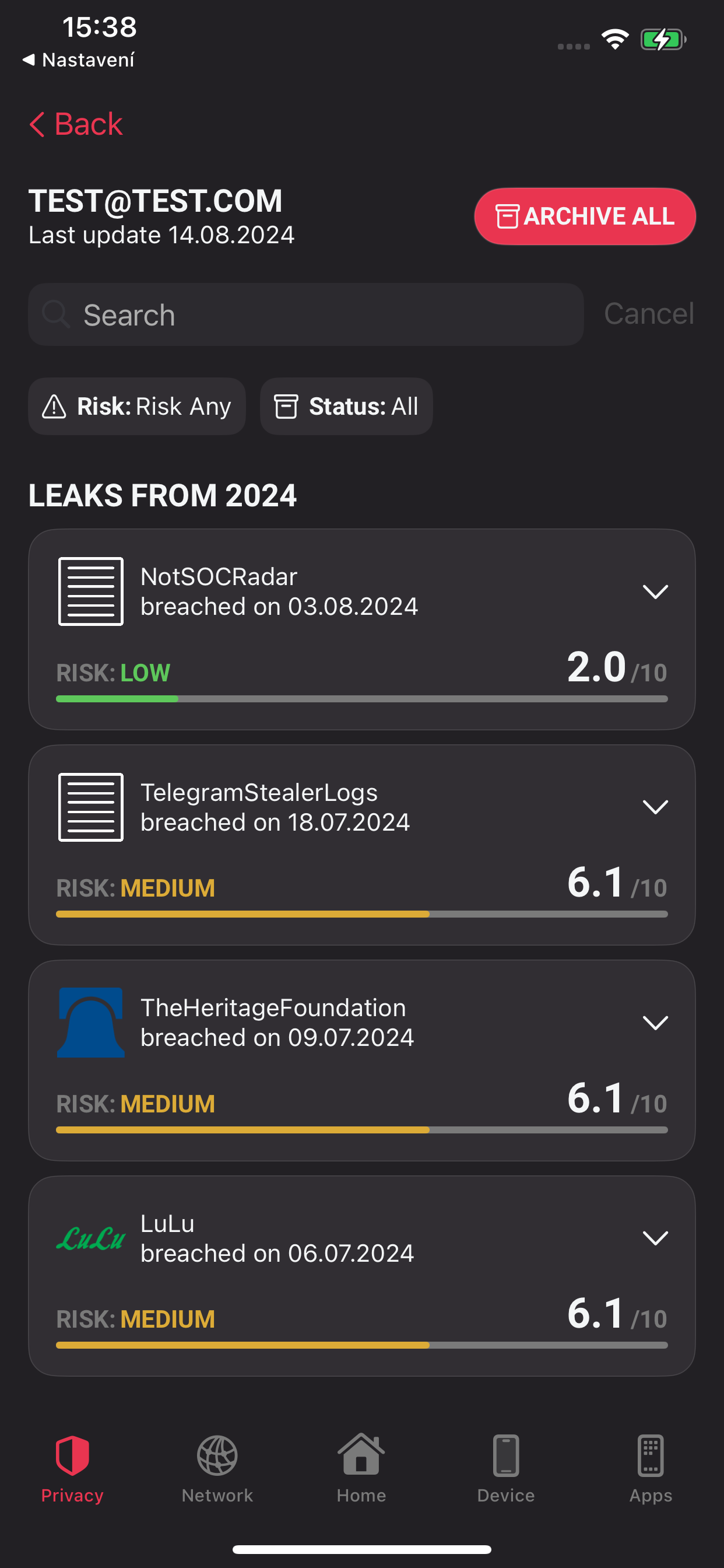
Task: Tap the TelegramStealerLogs document icon
Action: [x=91, y=807]
